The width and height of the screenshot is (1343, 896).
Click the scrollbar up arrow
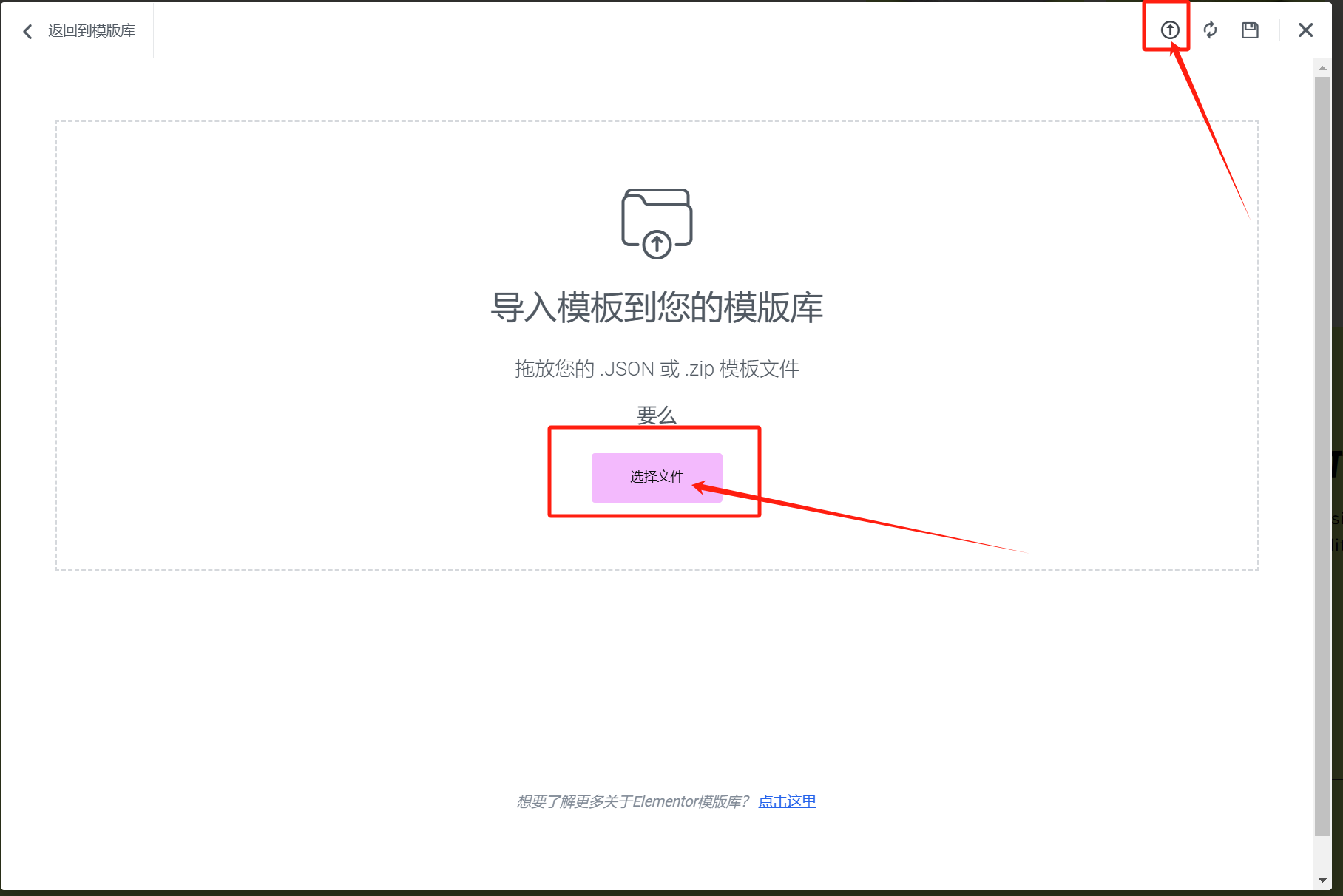click(1322, 67)
